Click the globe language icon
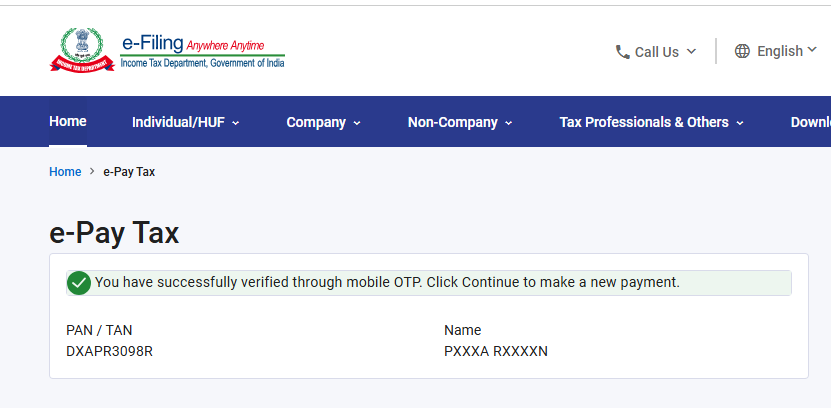This screenshot has width=831, height=408. click(x=742, y=51)
